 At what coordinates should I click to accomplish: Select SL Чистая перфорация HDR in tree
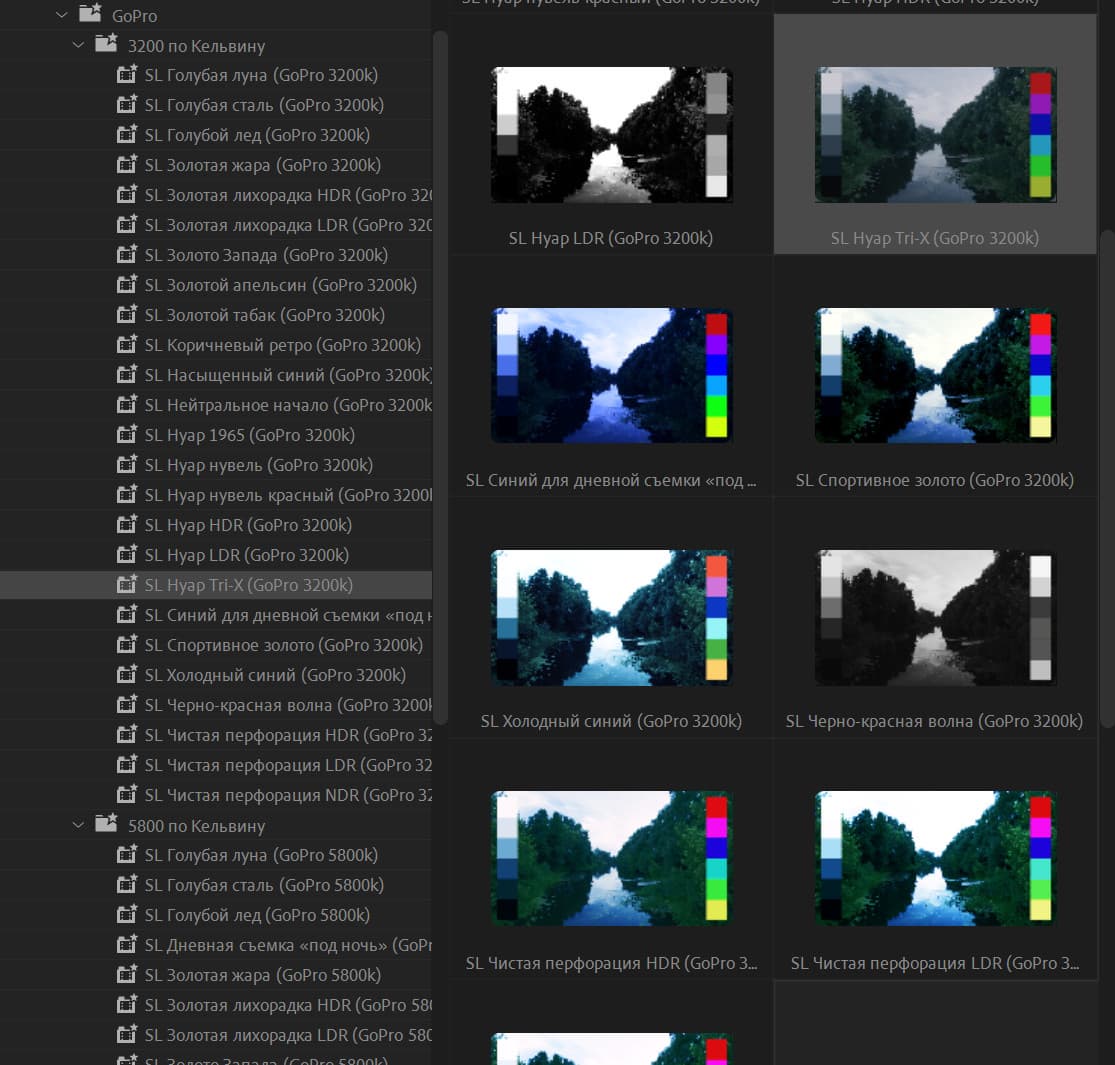pyautogui.click(x=216, y=735)
